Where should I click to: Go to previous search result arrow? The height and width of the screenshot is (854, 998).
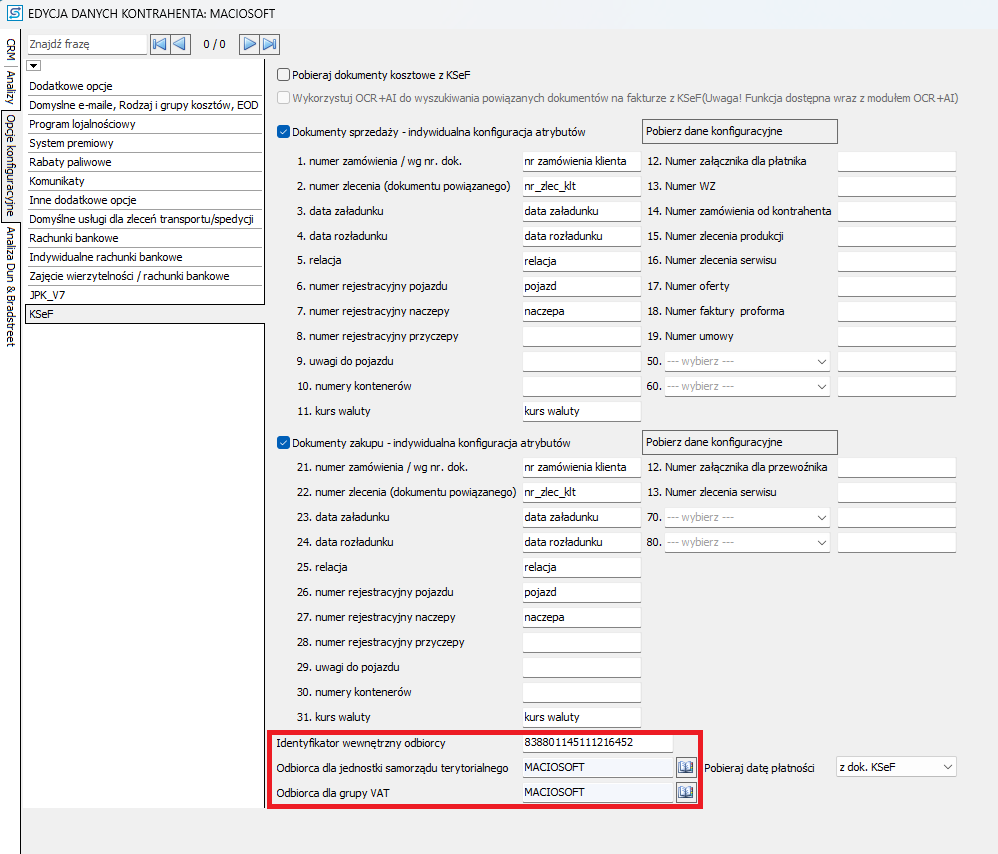click(x=180, y=44)
